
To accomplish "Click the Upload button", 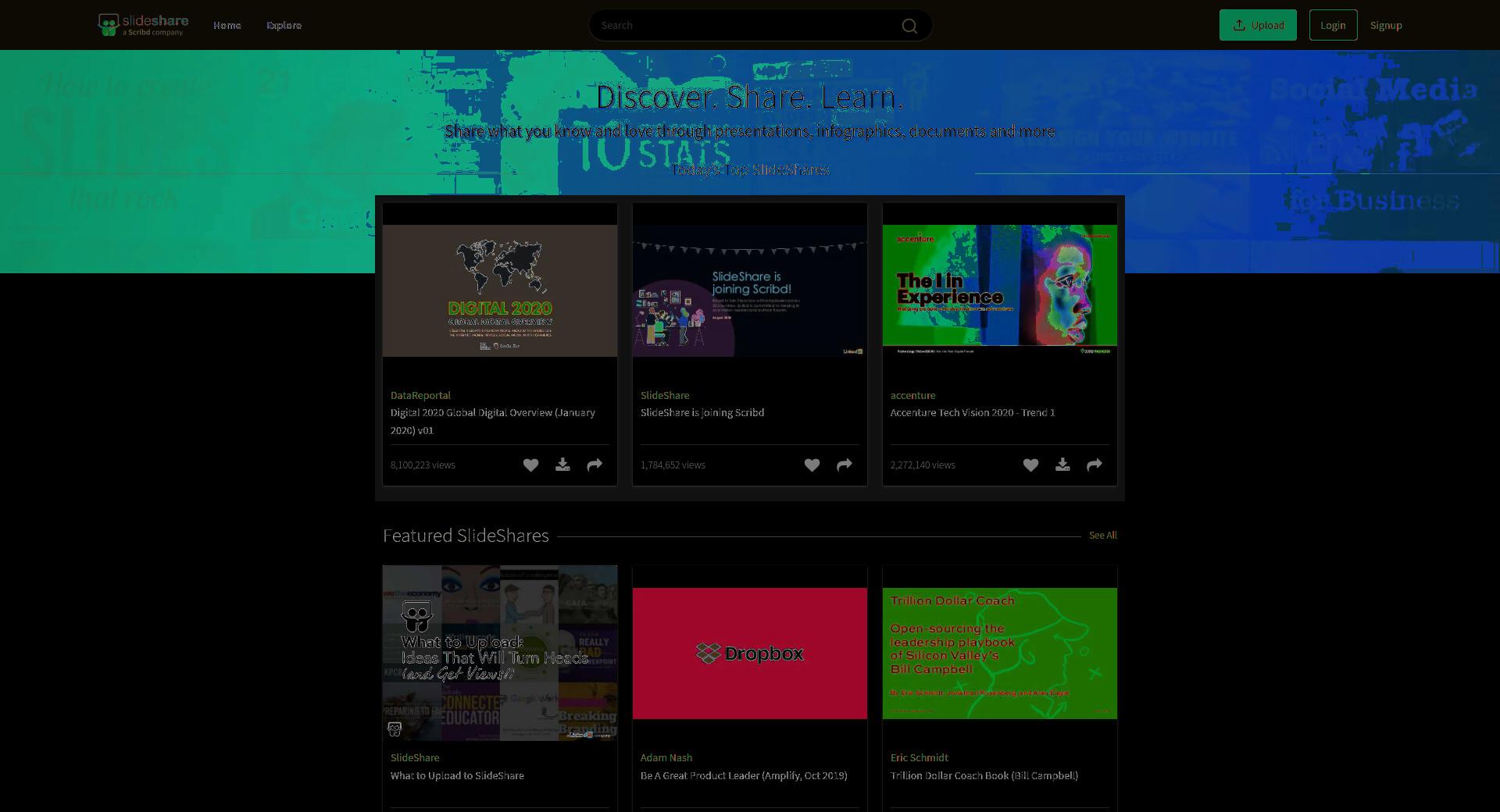I will [1258, 25].
